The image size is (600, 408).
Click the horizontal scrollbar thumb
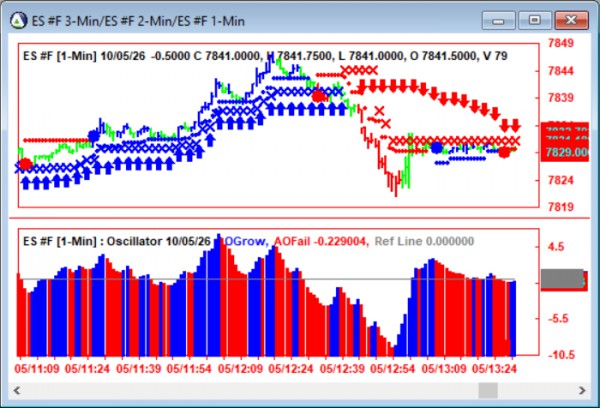tap(488, 390)
